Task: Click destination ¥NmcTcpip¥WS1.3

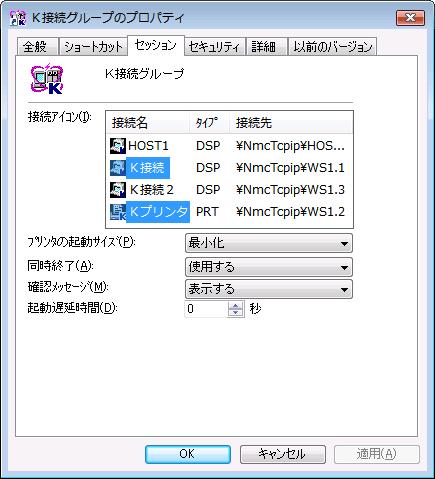Action: click(290, 190)
